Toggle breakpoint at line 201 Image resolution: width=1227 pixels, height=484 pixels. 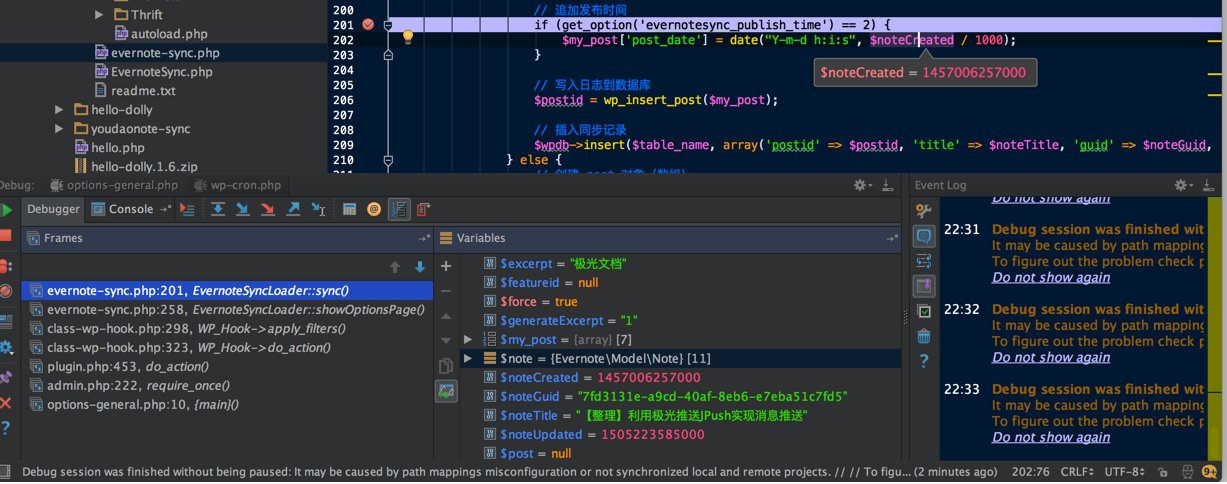[368, 24]
